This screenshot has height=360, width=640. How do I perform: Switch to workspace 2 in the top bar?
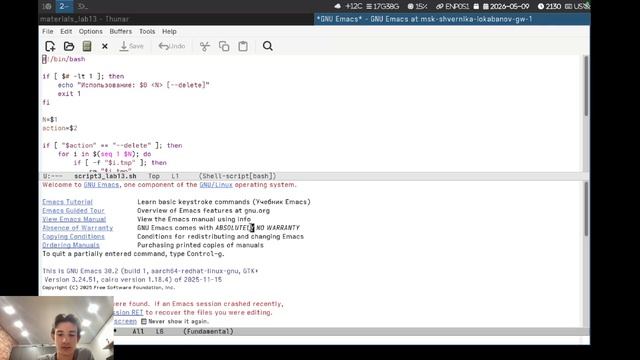click(64, 6)
